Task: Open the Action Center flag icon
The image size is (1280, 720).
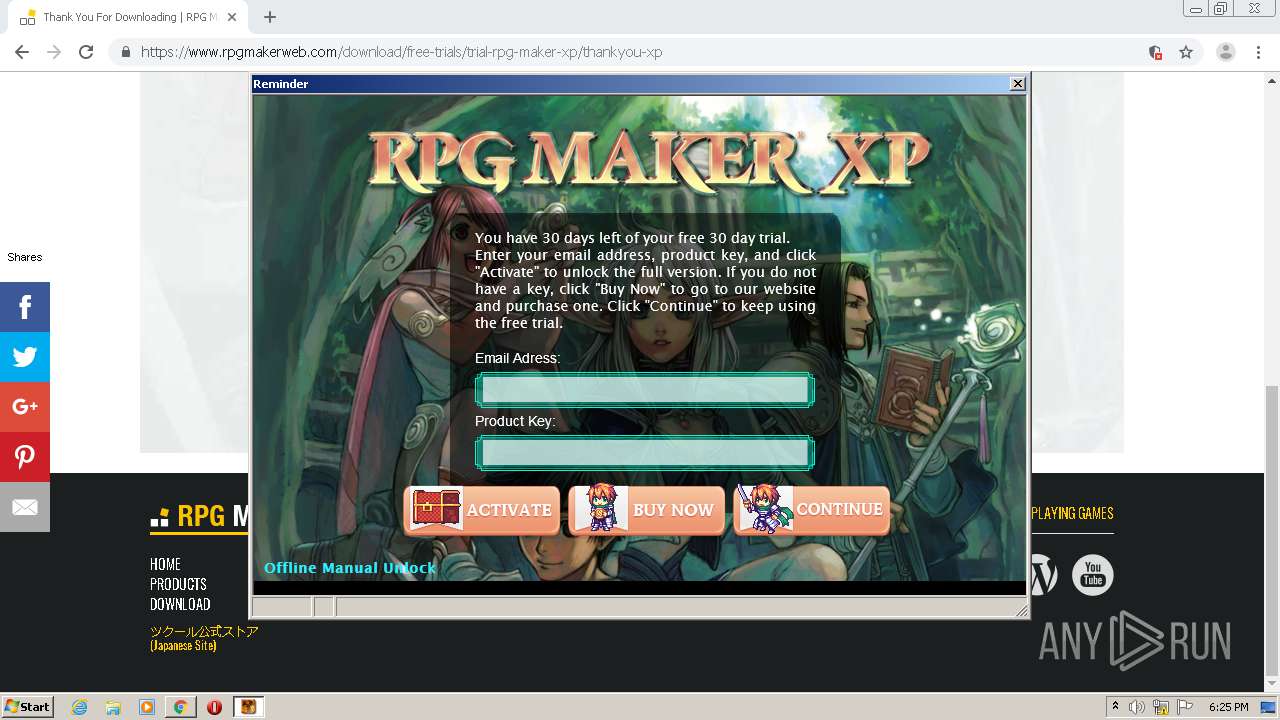Action: tap(1184, 707)
